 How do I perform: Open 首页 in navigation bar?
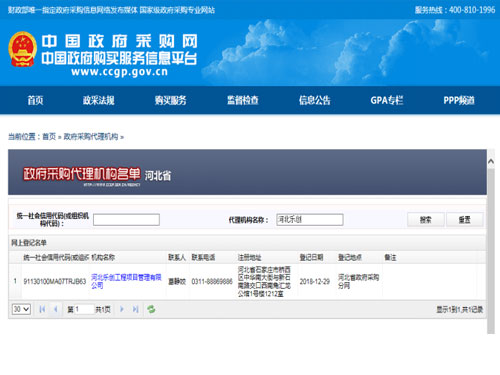[35, 100]
